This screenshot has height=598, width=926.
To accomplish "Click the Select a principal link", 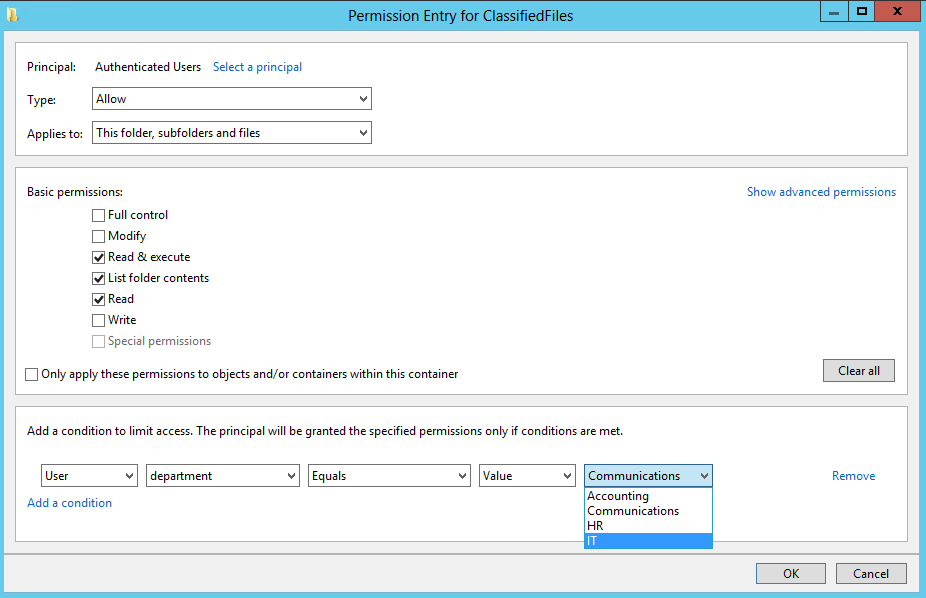I will pos(257,67).
